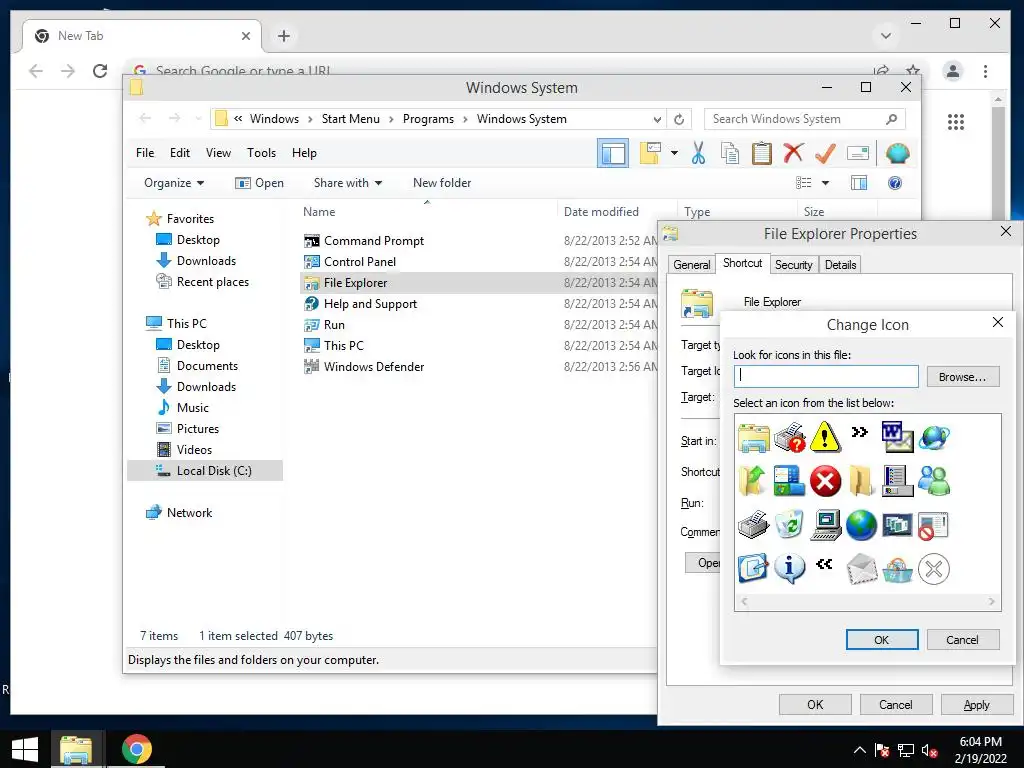
Task: Open the Edit menu
Action: [x=180, y=153]
